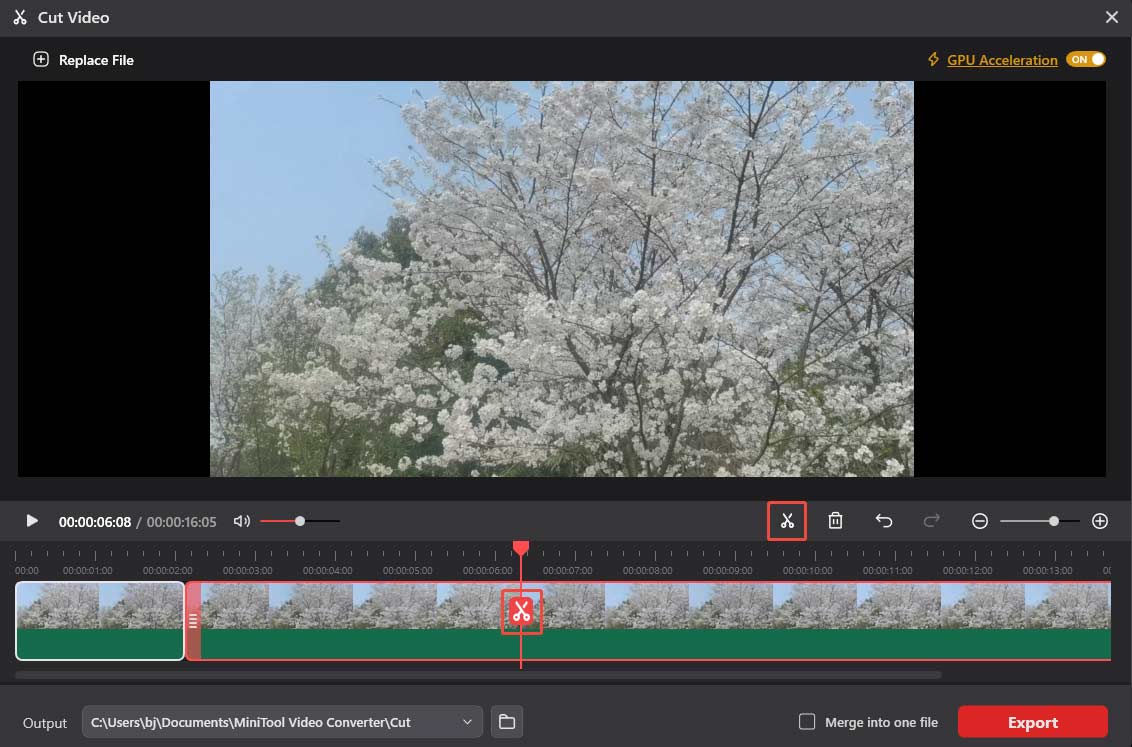Viewport: 1132px width, 747px height.
Task: Click the lightning bolt GPU icon
Action: click(x=933, y=59)
